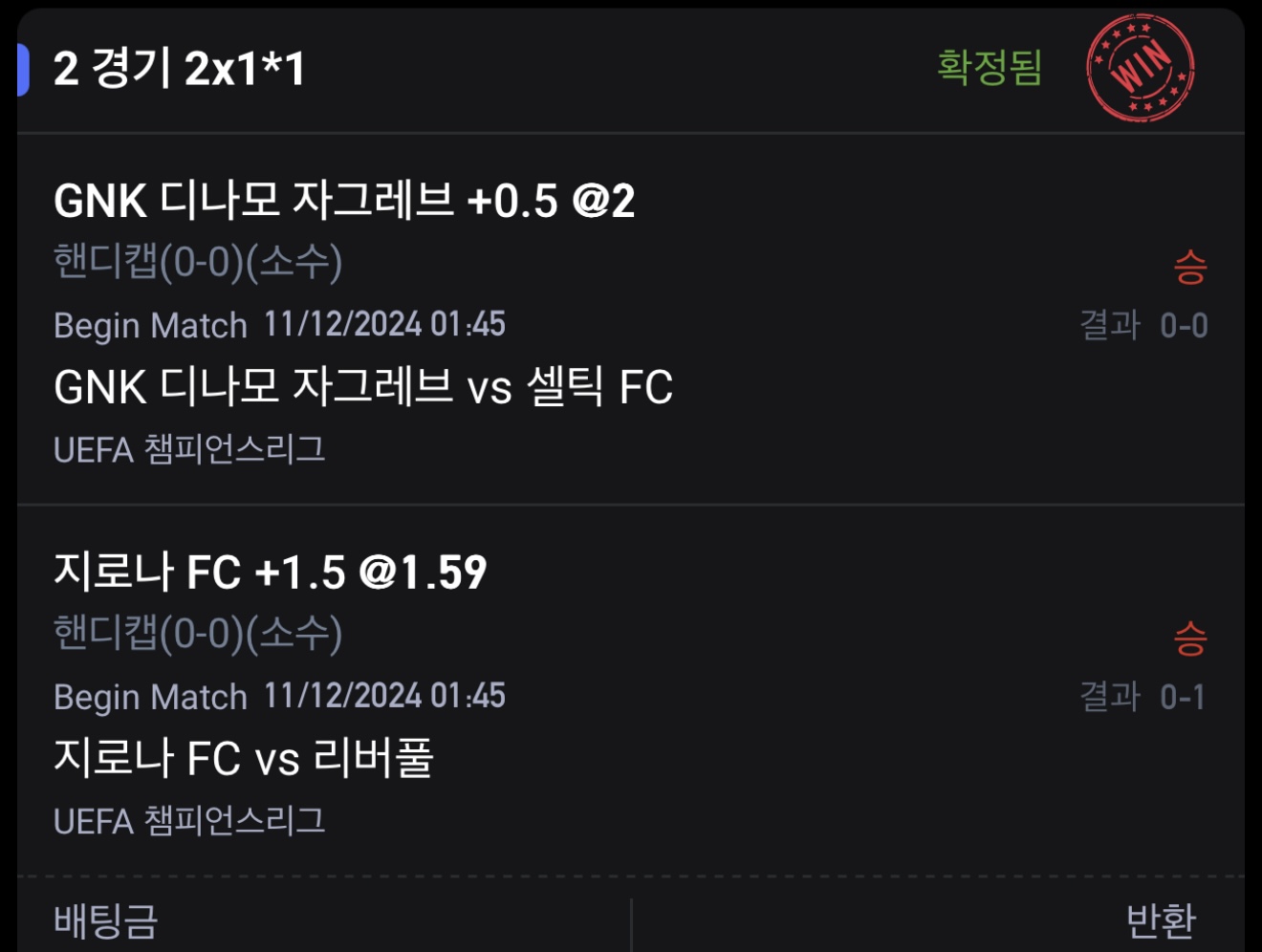
Task: Click UEFA 챔피언스리그 under the 리버풀 match
Action: point(189,821)
